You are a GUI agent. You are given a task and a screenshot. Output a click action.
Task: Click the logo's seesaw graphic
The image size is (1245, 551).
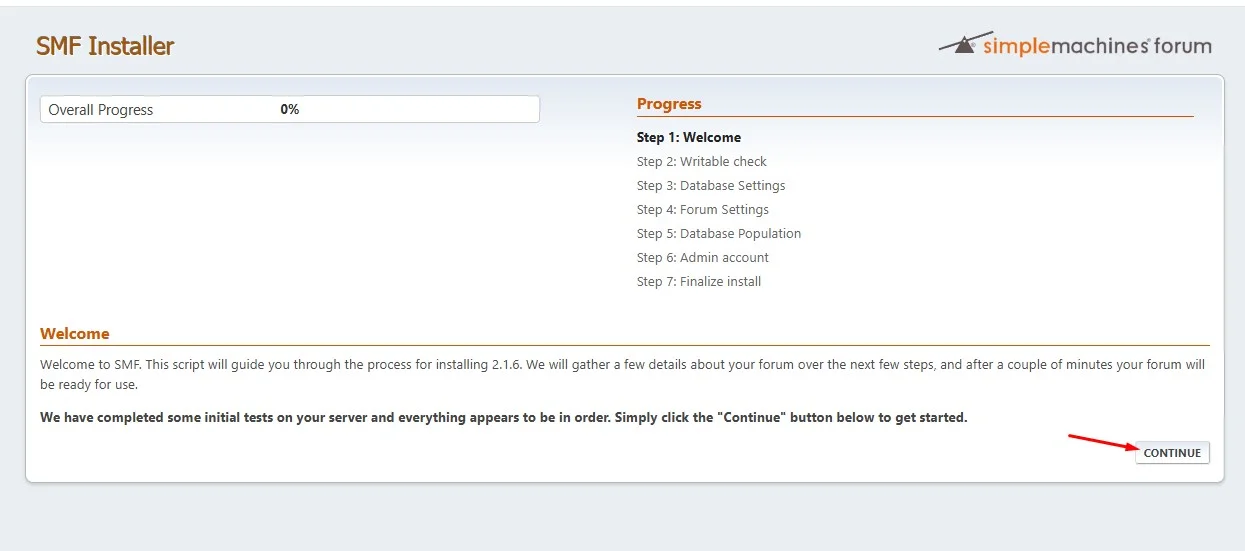click(958, 45)
